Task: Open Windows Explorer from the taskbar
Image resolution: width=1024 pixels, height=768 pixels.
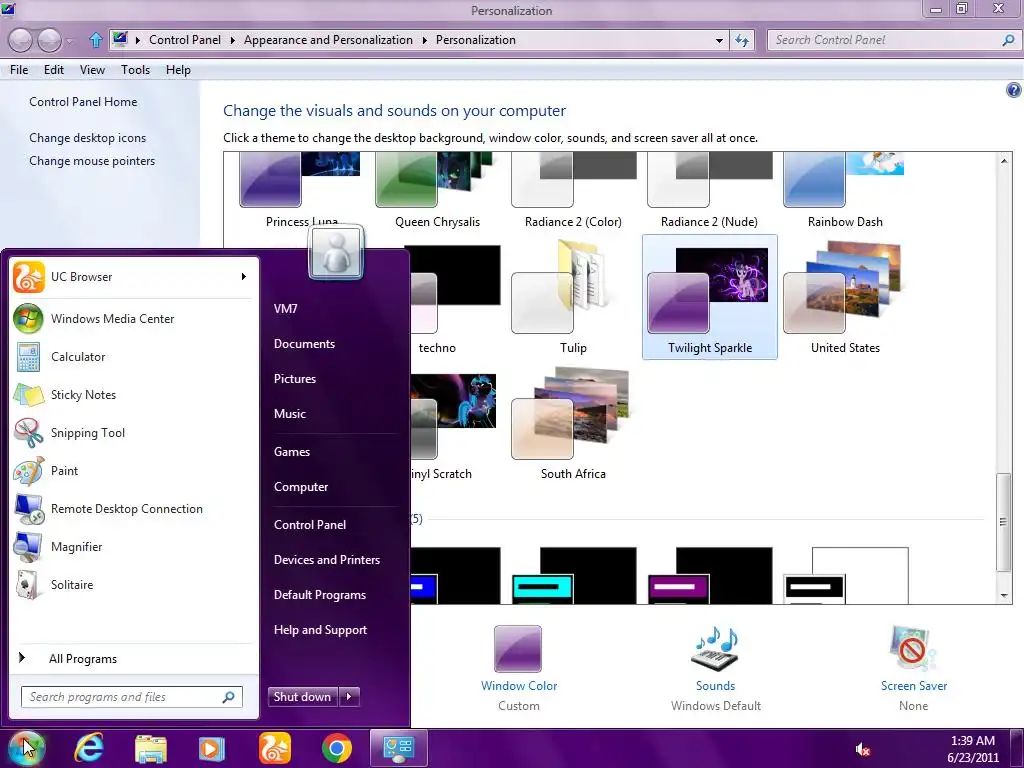Action: pyautogui.click(x=151, y=748)
